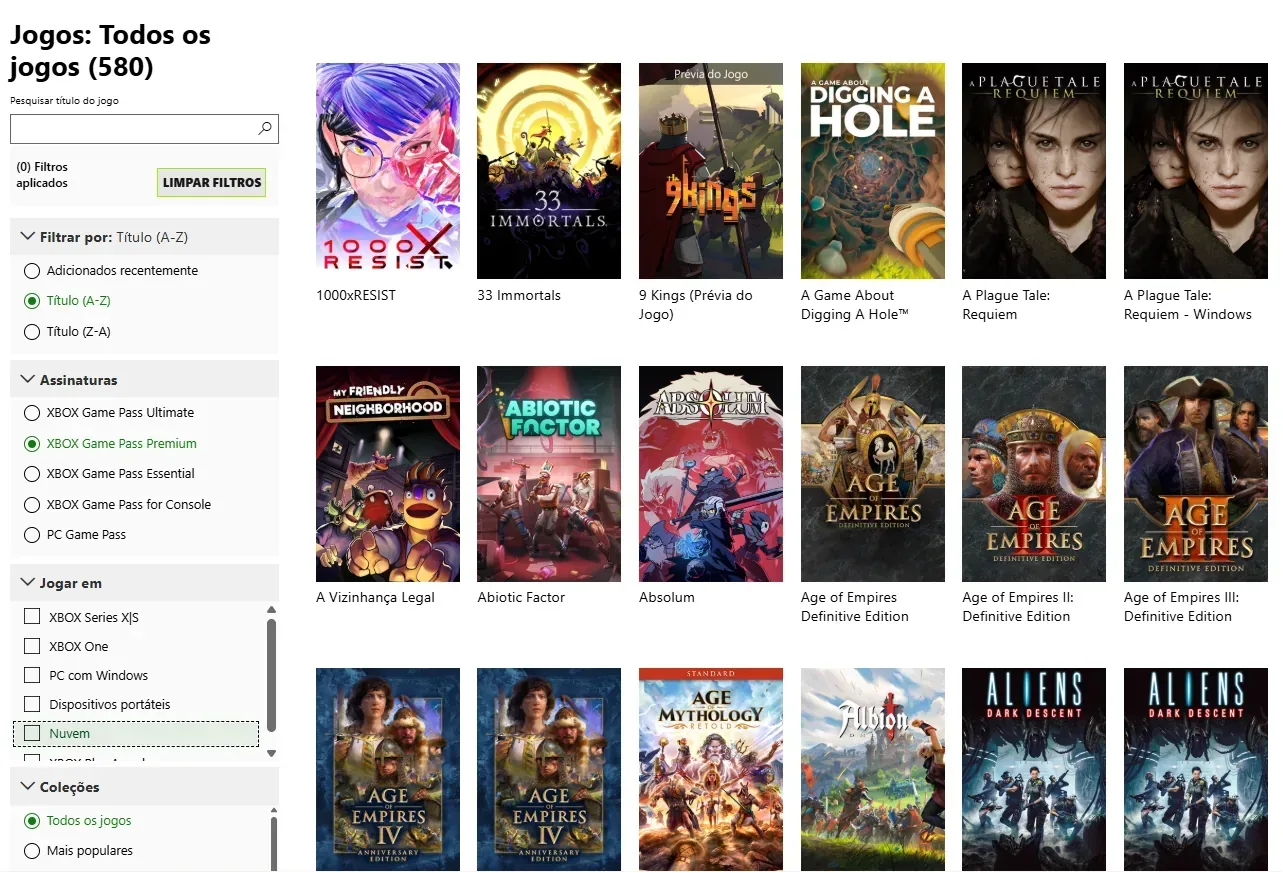Enable XBOX Series X|S checkbox
Viewport: 1283px width, 873px height.
pos(32,617)
